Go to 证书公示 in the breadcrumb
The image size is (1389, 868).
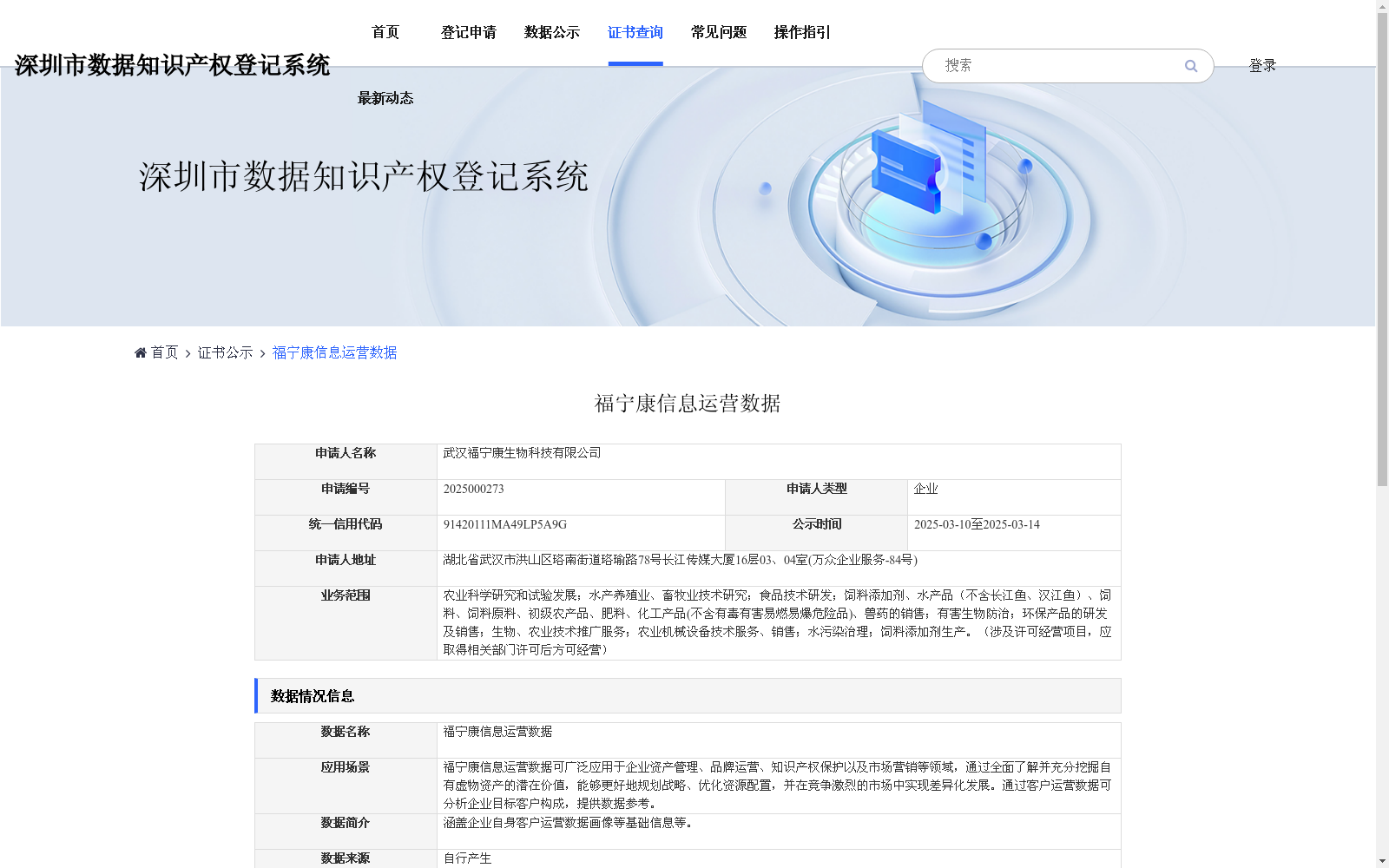pos(226,352)
